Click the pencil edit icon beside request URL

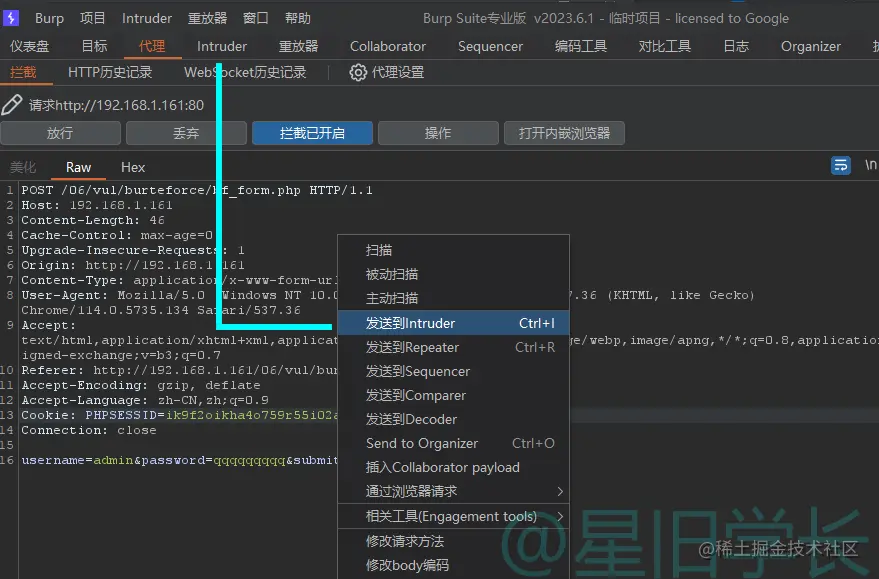pyautogui.click(x=11, y=105)
